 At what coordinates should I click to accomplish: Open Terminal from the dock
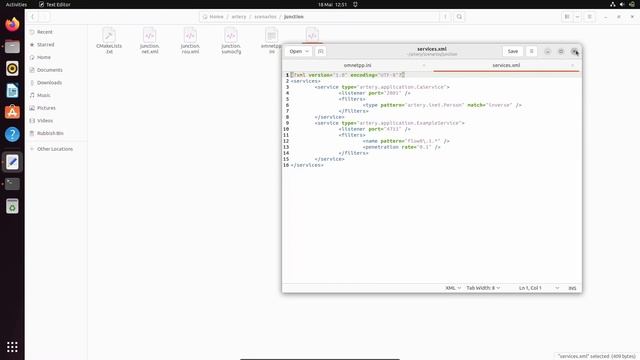[x=12, y=184]
